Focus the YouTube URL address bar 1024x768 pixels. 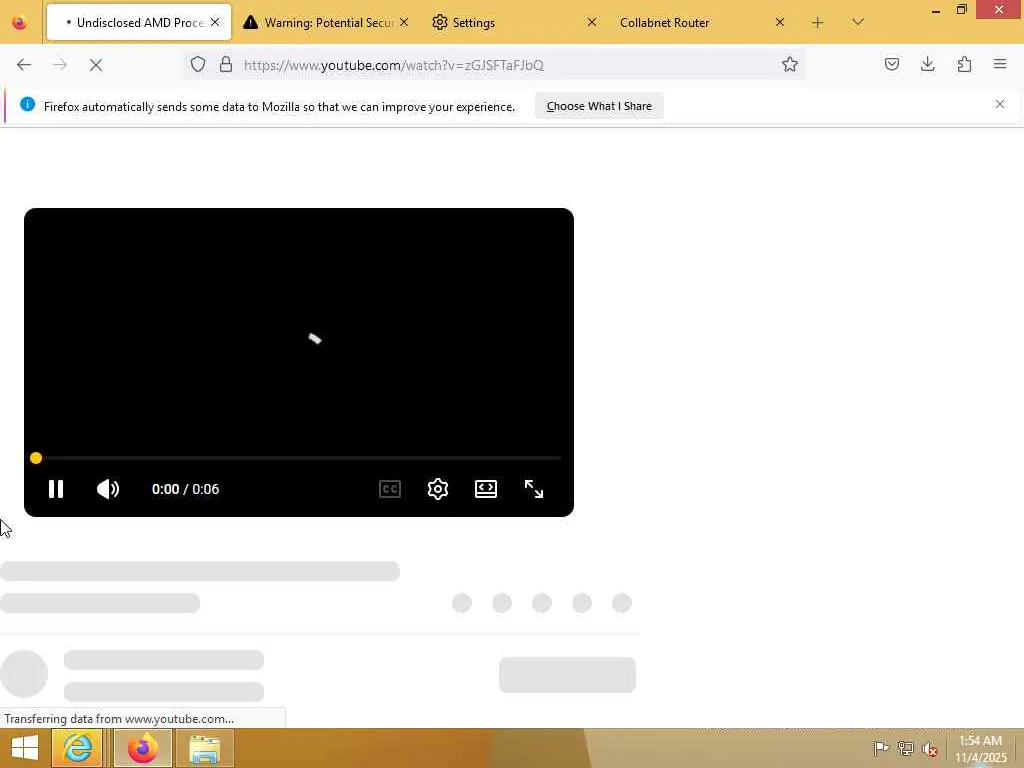click(x=496, y=65)
